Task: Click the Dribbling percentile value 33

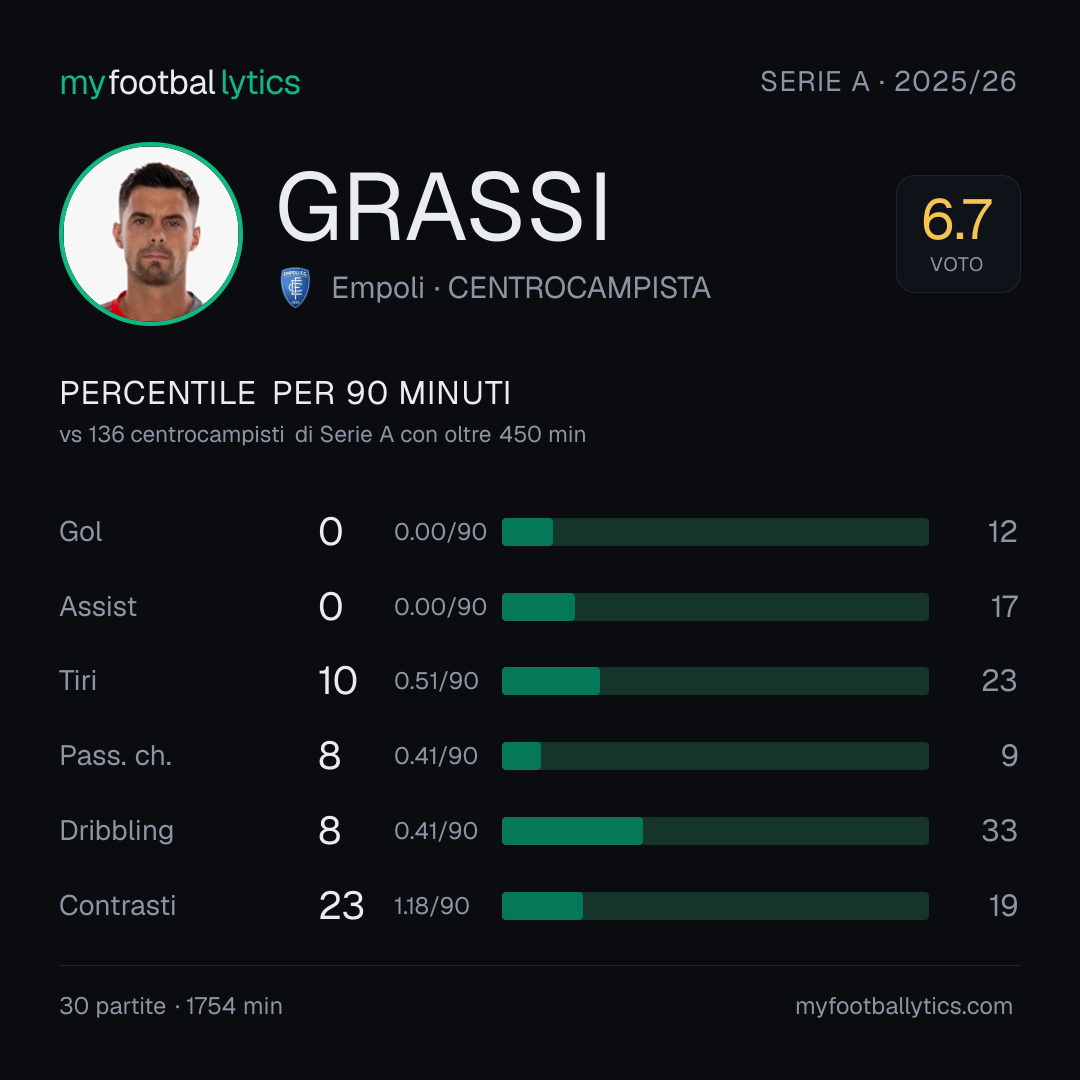Action: pyautogui.click(x=999, y=831)
